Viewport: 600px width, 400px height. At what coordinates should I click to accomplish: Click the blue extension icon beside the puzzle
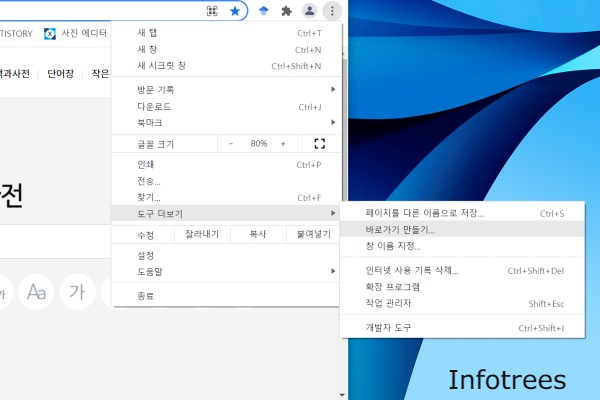pos(264,11)
